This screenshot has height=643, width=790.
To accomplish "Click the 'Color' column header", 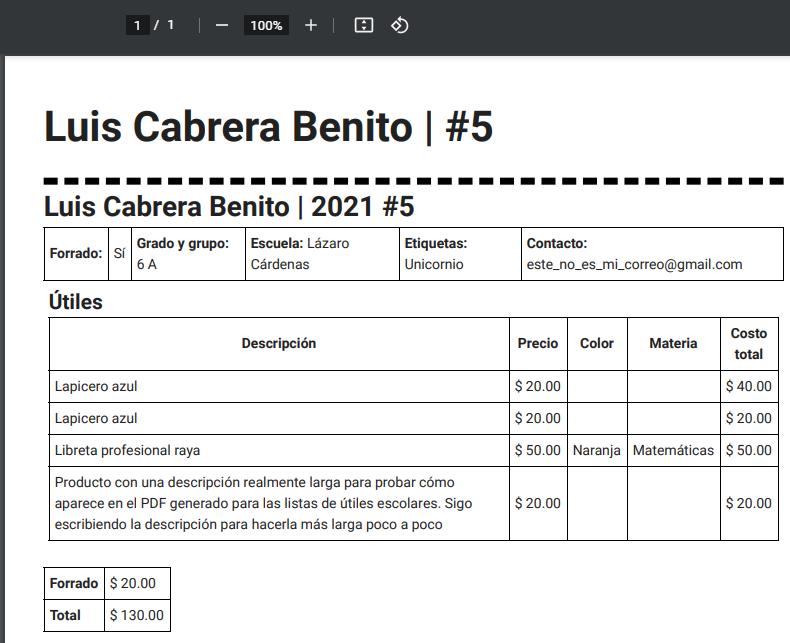I will tap(597, 344).
